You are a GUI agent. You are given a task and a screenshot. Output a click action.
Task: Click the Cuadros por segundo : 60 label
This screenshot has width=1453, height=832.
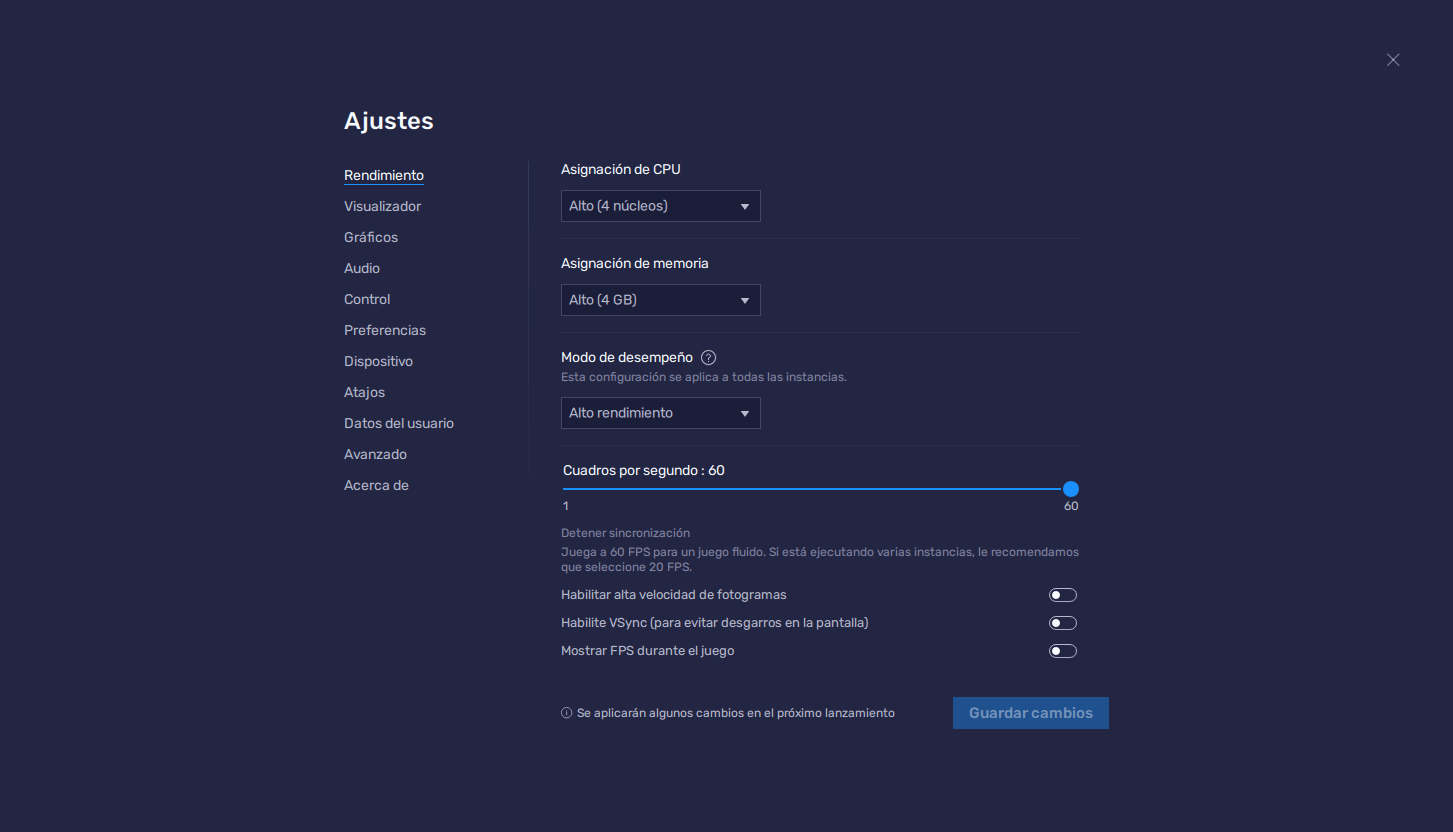point(644,470)
